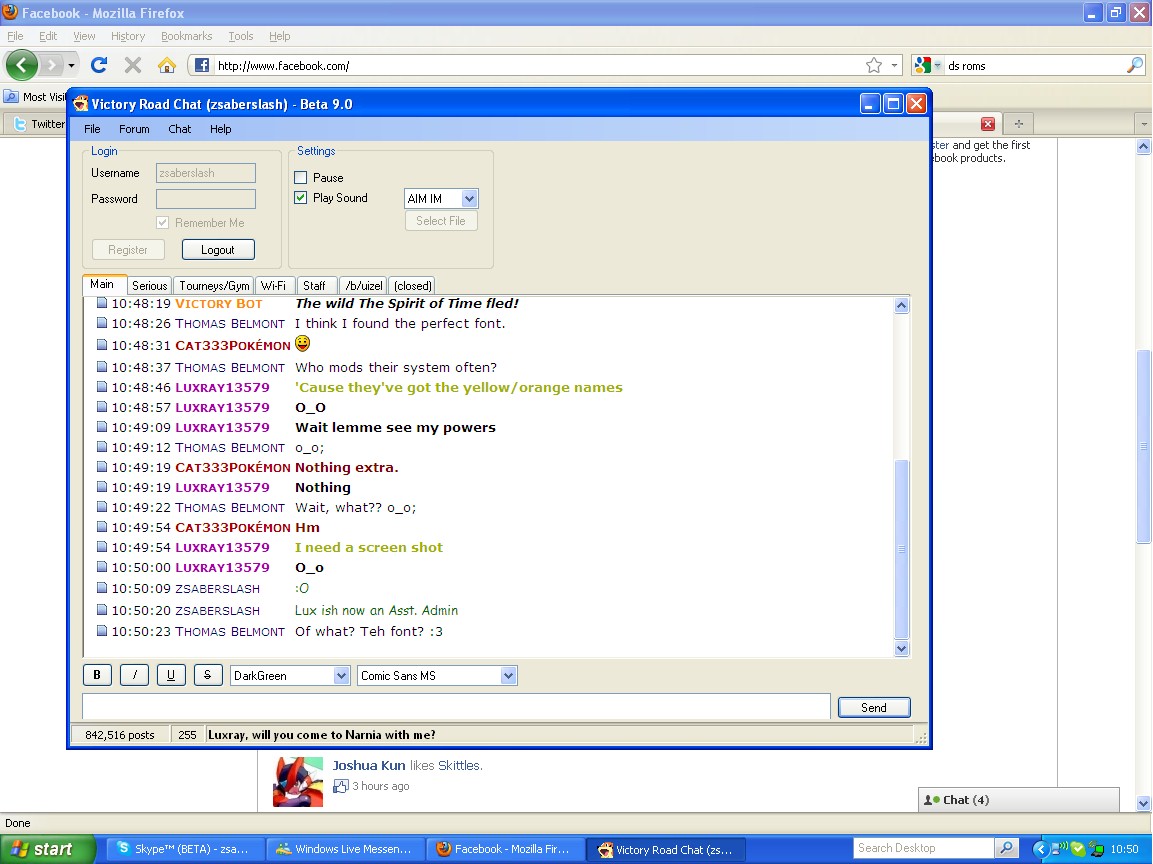Open the Forum menu
The height and width of the screenshot is (864, 1153).
coord(134,129)
